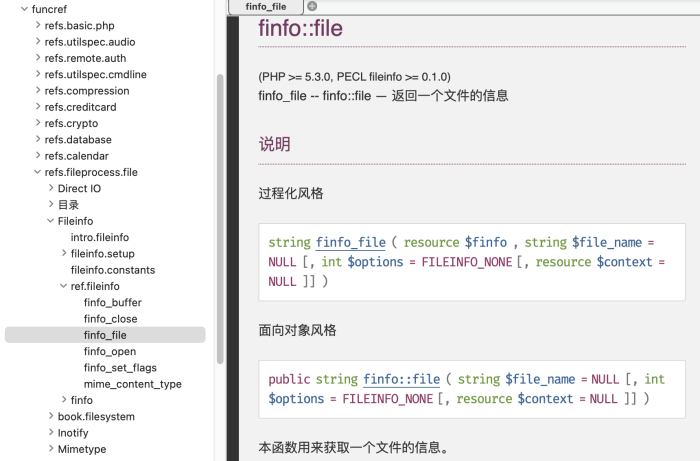The width and height of the screenshot is (700, 461).
Task: Expand Mimetype chevron
Action: click(x=51, y=449)
